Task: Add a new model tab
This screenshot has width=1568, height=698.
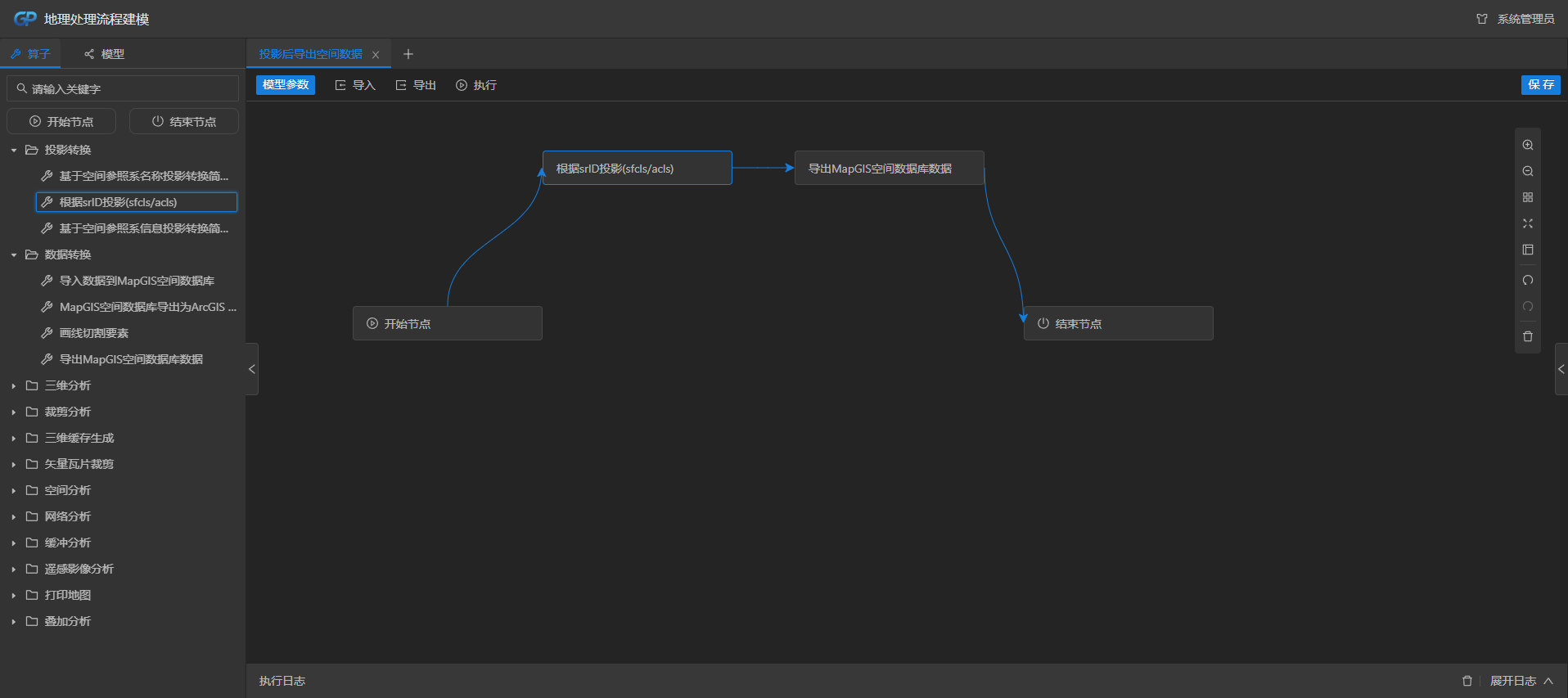Action: tap(408, 54)
